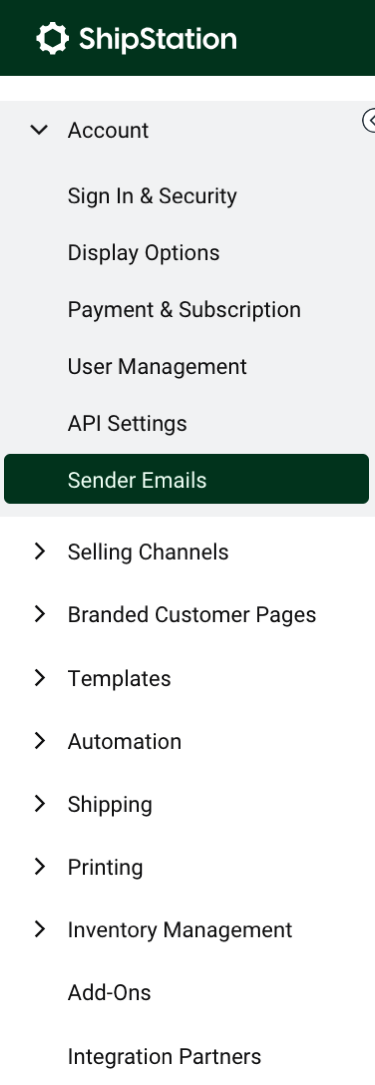The width and height of the screenshot is (375, 1085).
Task: Expand the Printing chevron
Action: 39,867
